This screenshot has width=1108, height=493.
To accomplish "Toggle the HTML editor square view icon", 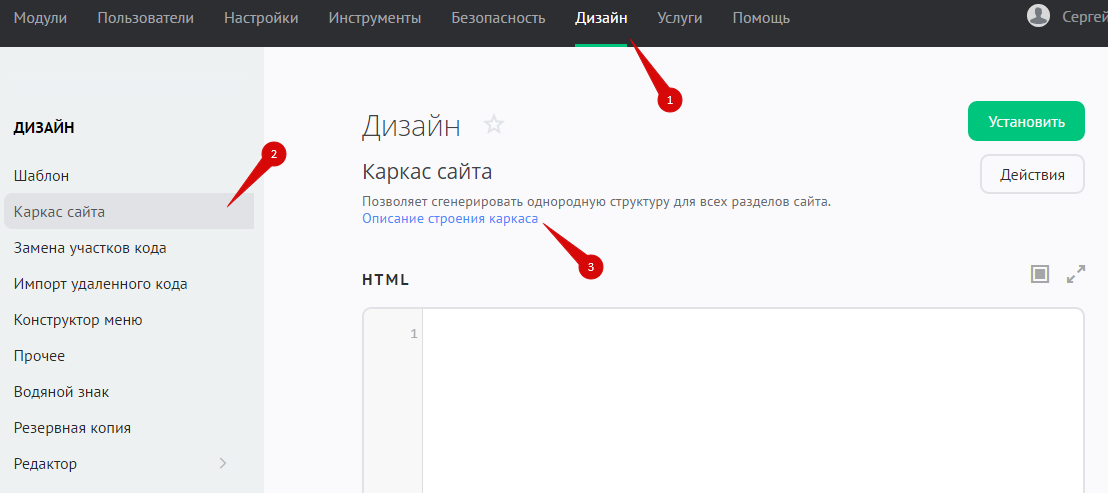I will point(1040,274).
